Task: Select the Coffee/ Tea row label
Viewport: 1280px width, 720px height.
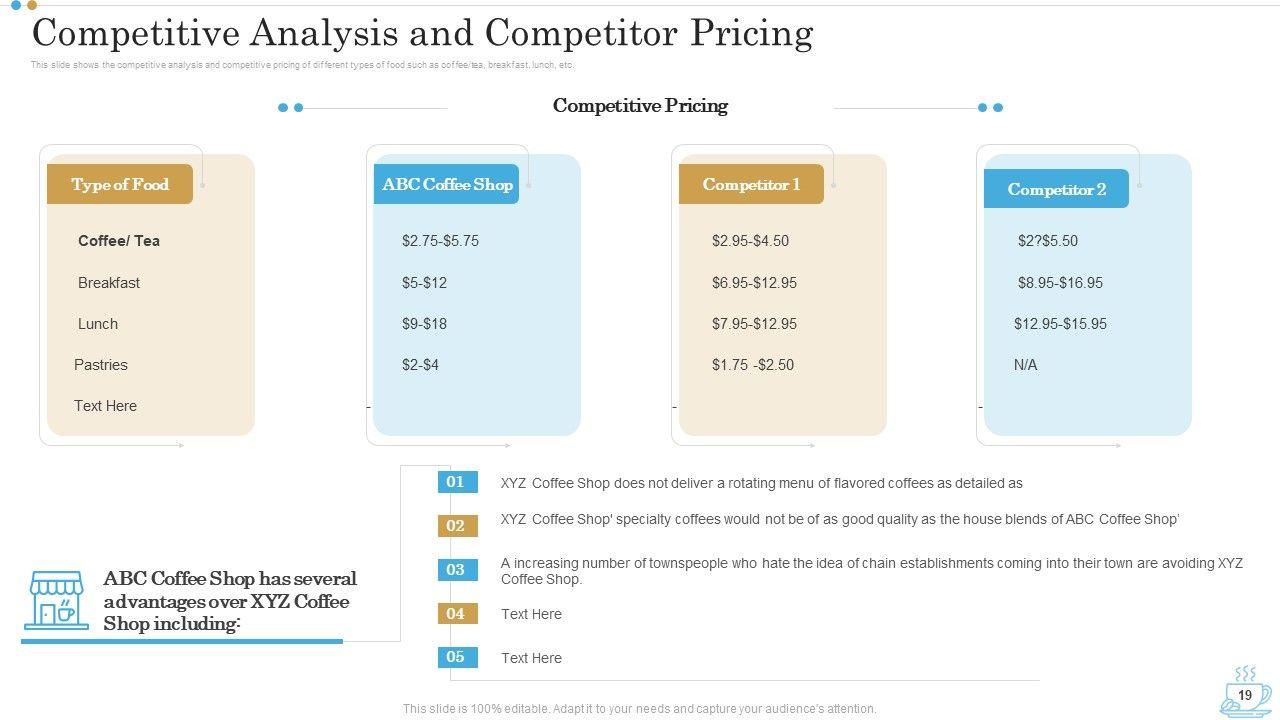Action: pyautogui.click(x=119, y=241)
